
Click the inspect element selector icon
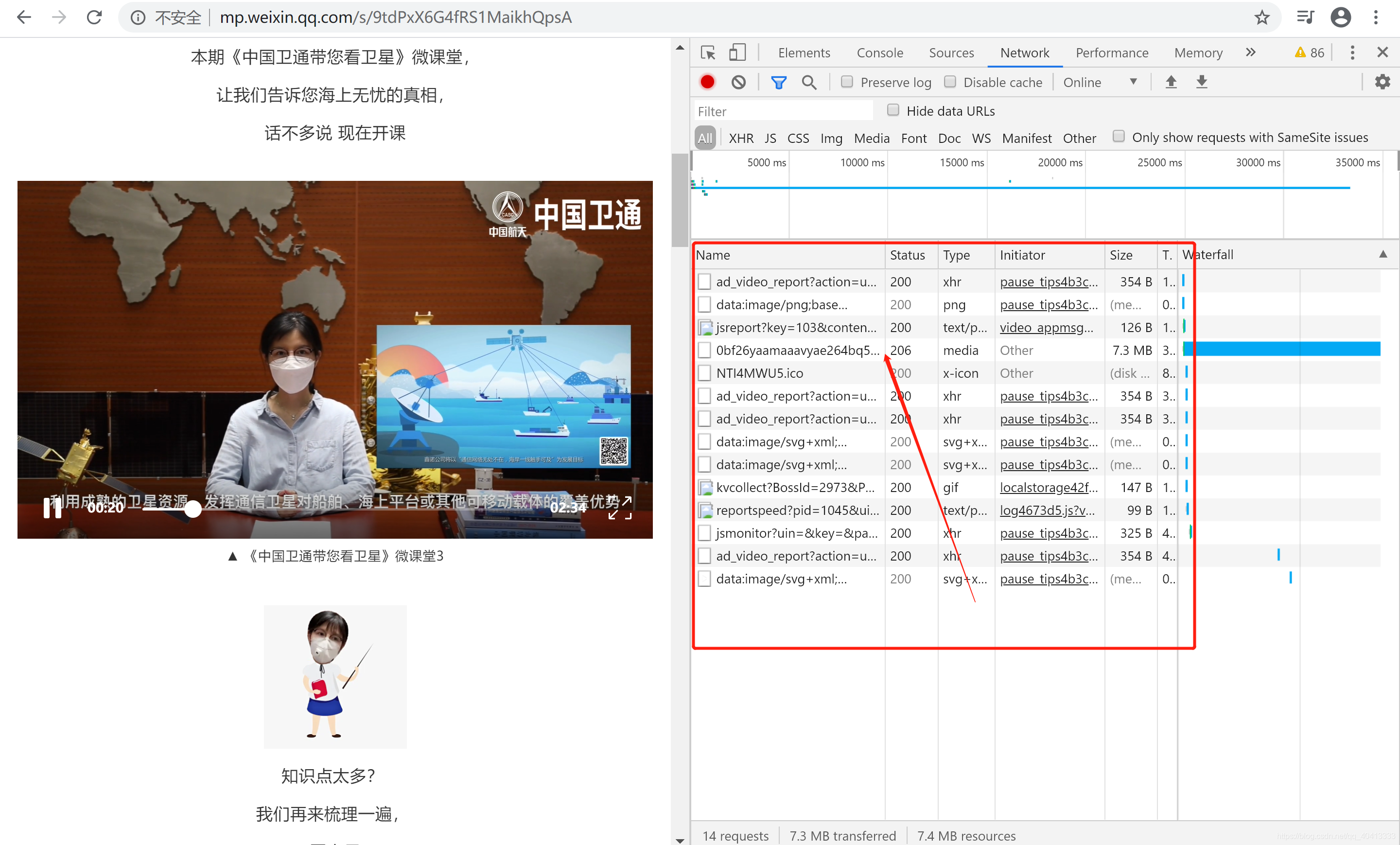[708, 53]
